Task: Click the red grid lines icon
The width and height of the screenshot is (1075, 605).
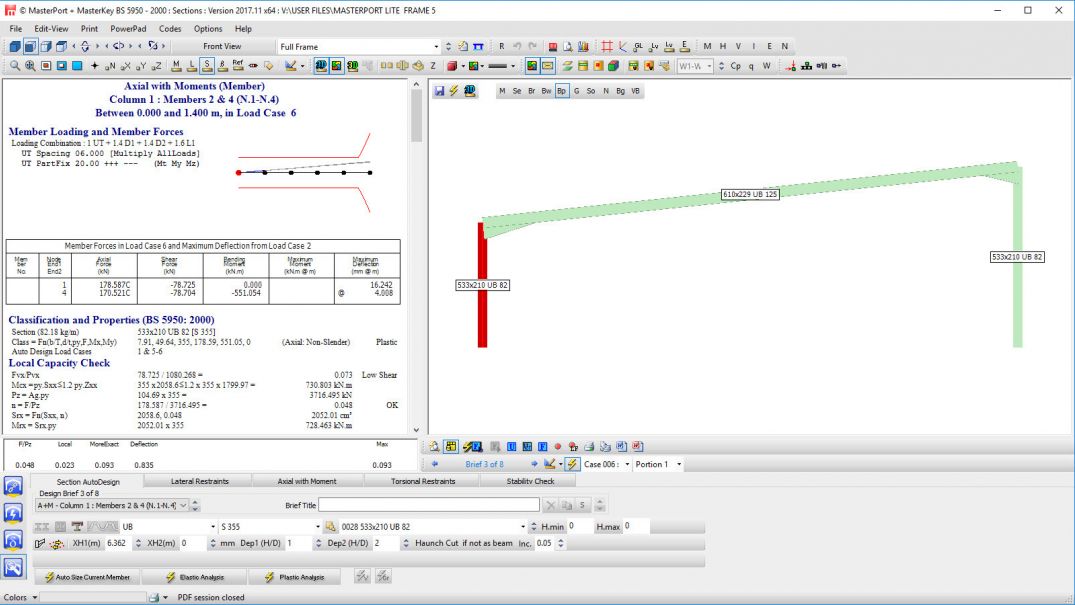Action: click(607, 47)
